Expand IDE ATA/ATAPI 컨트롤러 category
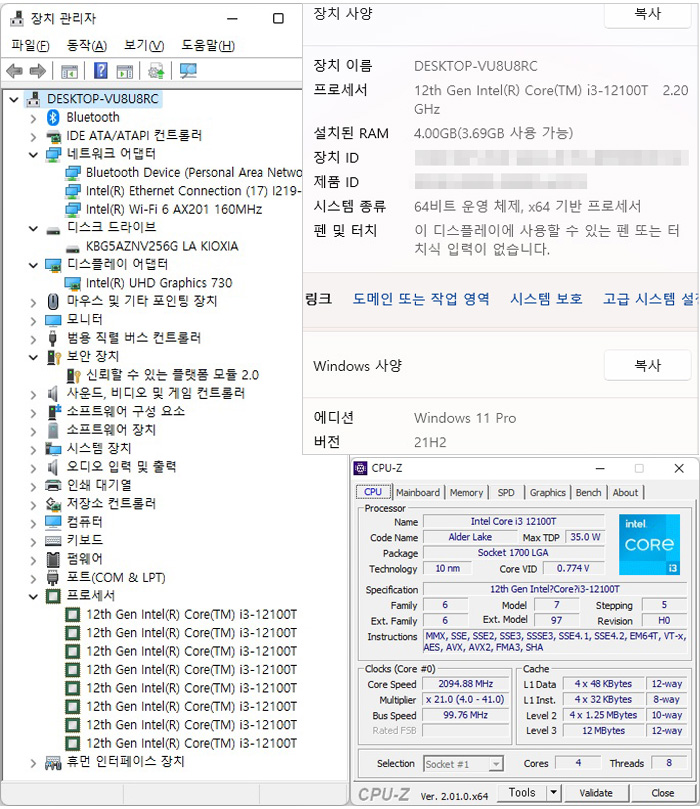The height and width of the screenshot is (809, 700). pyautogui.click(x=34, y=136)
